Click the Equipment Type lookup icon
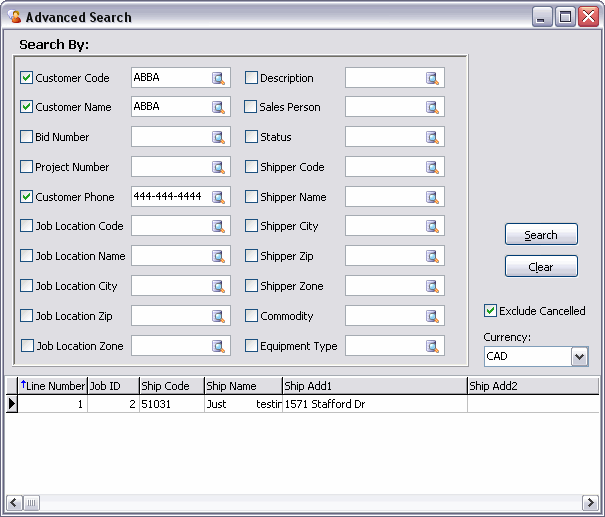Image resolution: width=605 pixels, height=517 pixels. point(432,346)
